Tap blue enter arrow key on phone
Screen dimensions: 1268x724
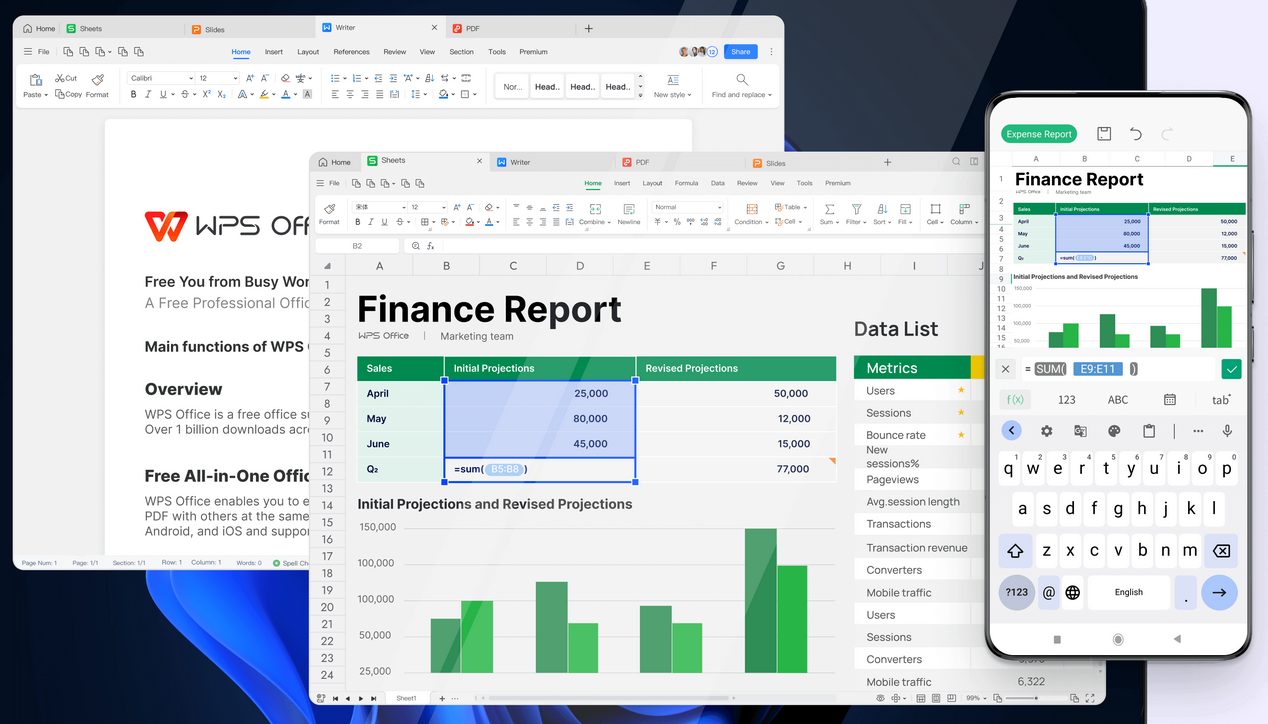coord(1219,592)
